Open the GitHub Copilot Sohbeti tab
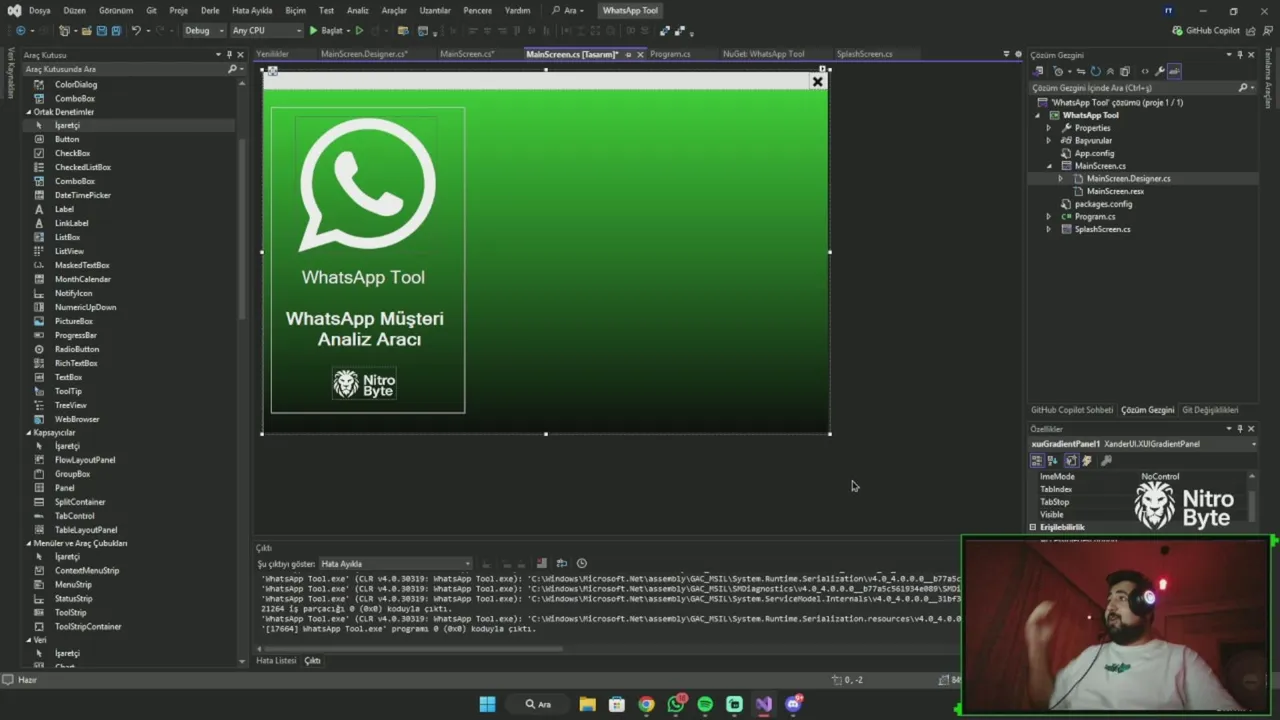1280x720 pixels. [x=1072, y=410]
